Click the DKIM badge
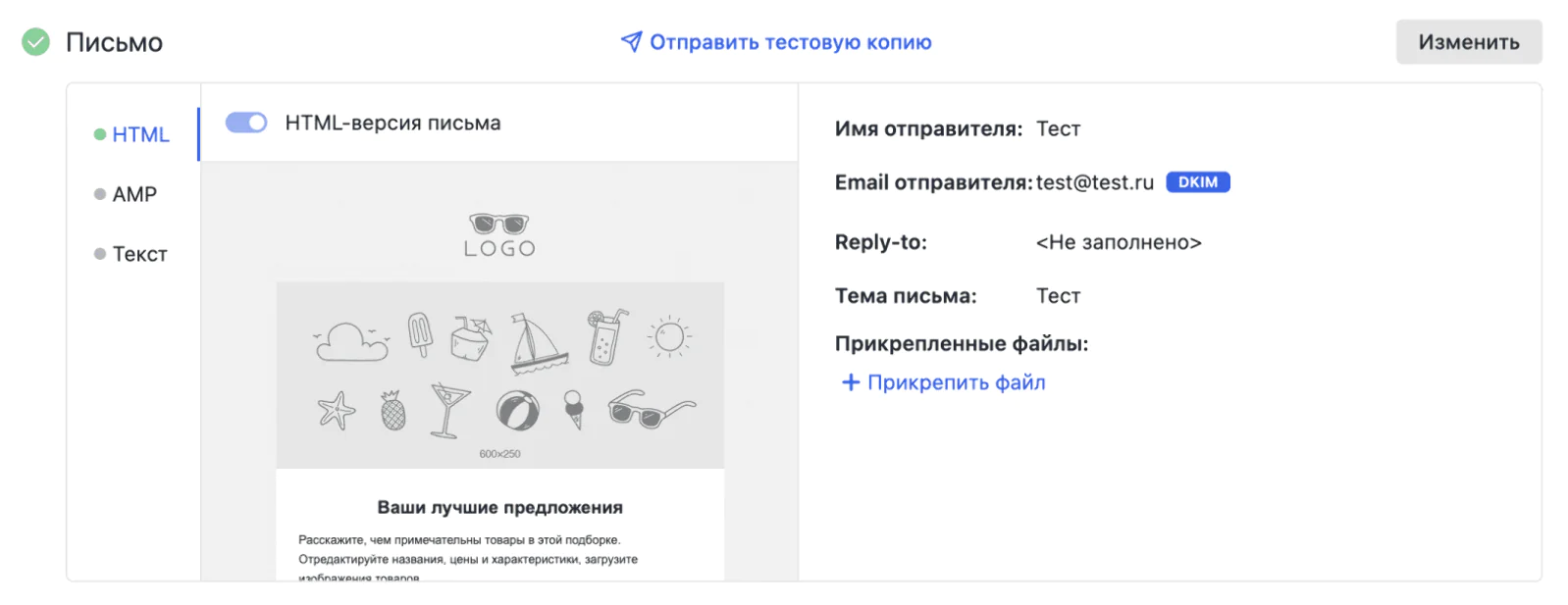Image resolution: width=1568 pixels, height=605 pixels. 1197,182
